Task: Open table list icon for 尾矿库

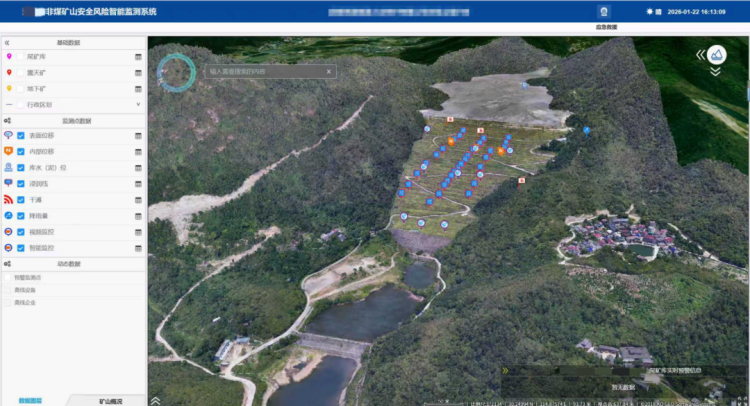Action: (139, 57)
